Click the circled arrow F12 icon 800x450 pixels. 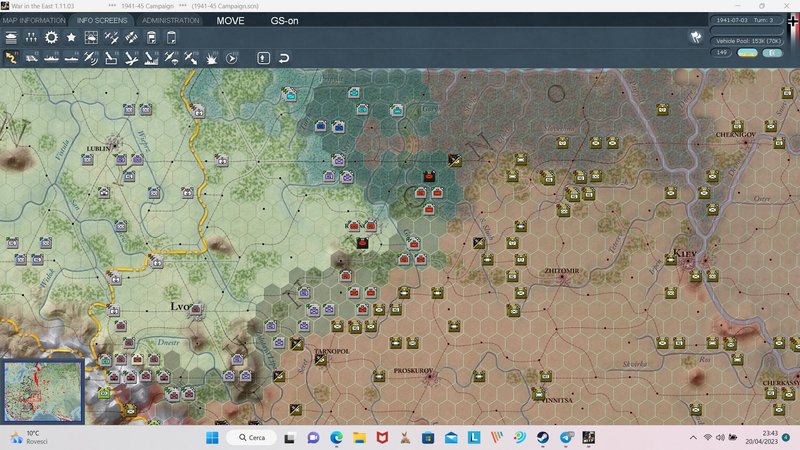click(232, 58)
